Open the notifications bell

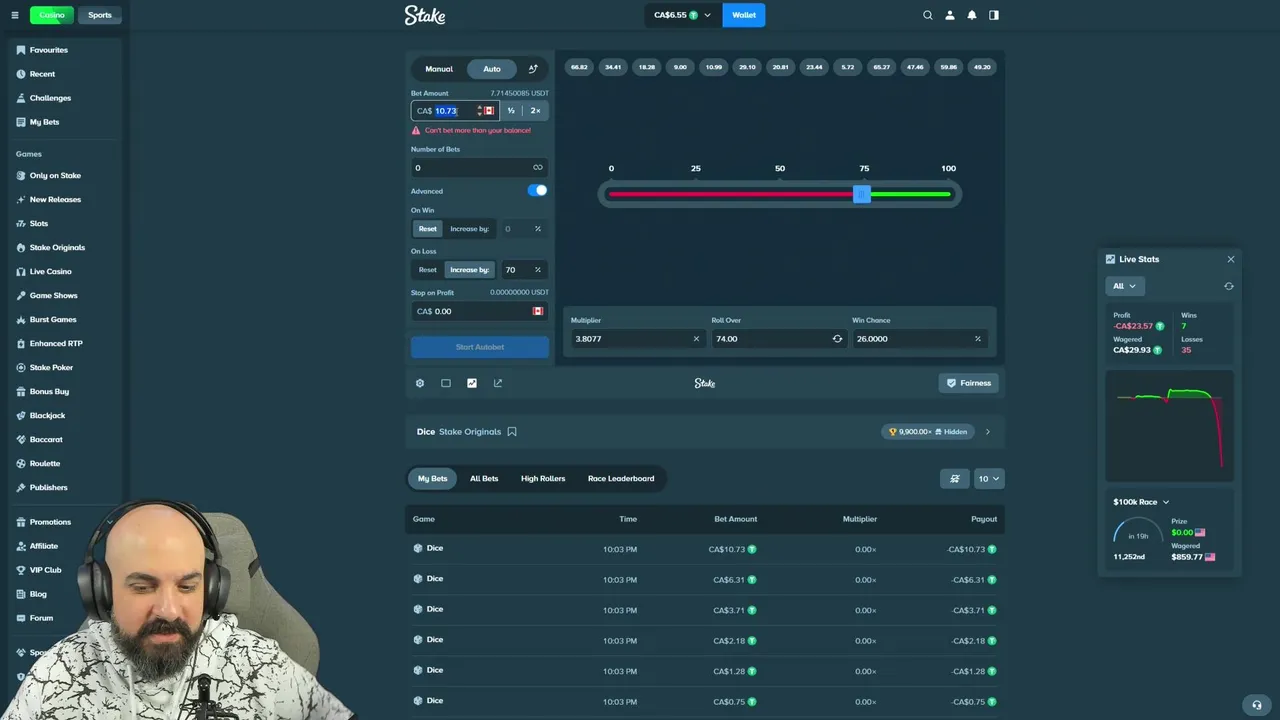(971, 15)
